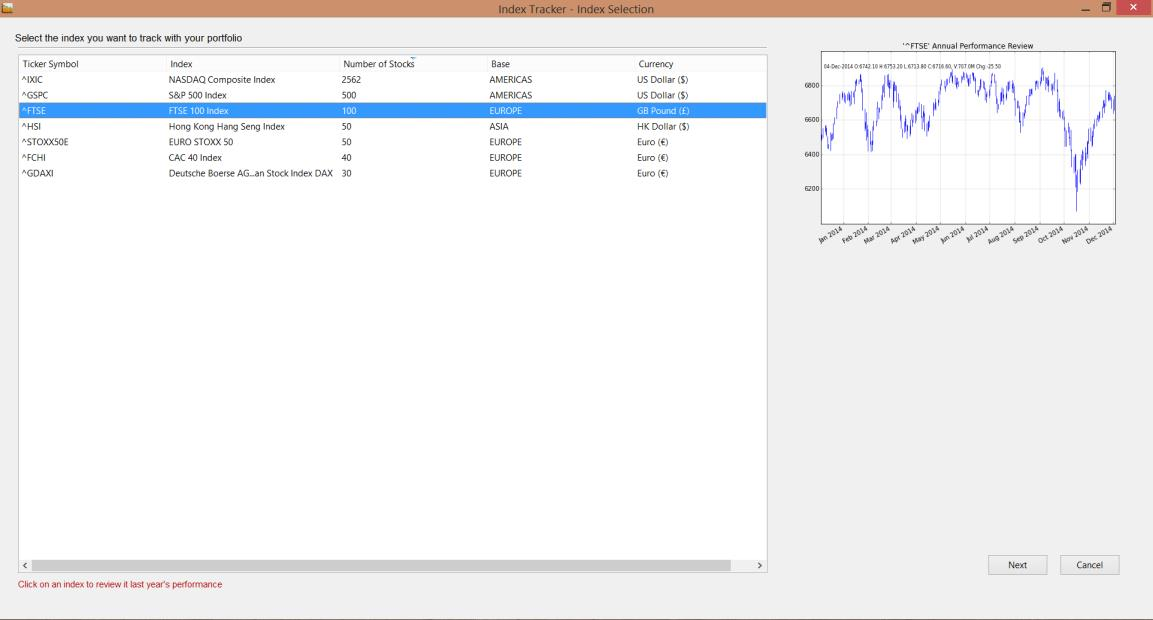The image size is (1153, 620).
Task: Click the left scroll arrow of list
Action: [25, 566]
